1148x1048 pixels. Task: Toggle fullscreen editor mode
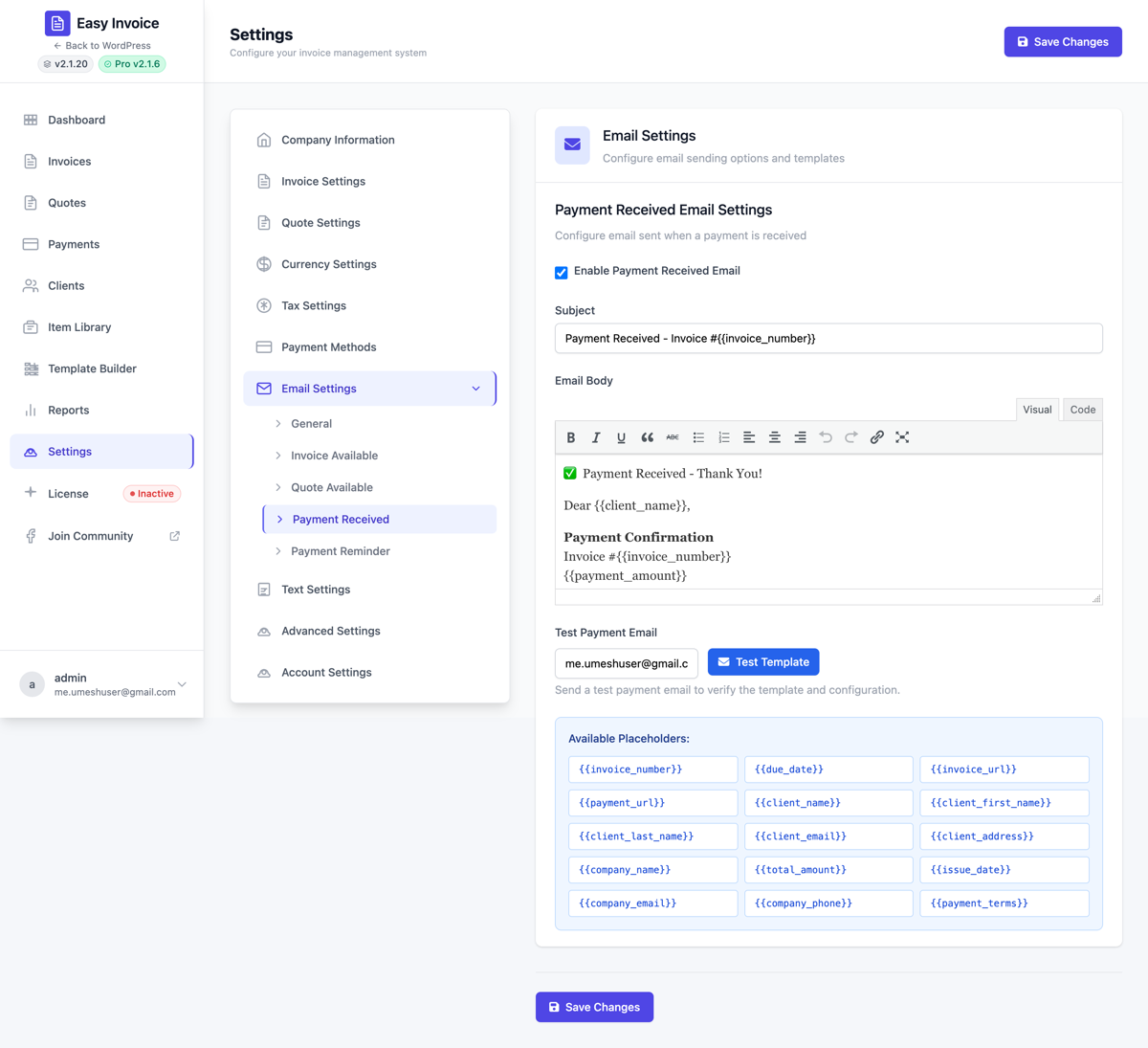pos(902,437)
